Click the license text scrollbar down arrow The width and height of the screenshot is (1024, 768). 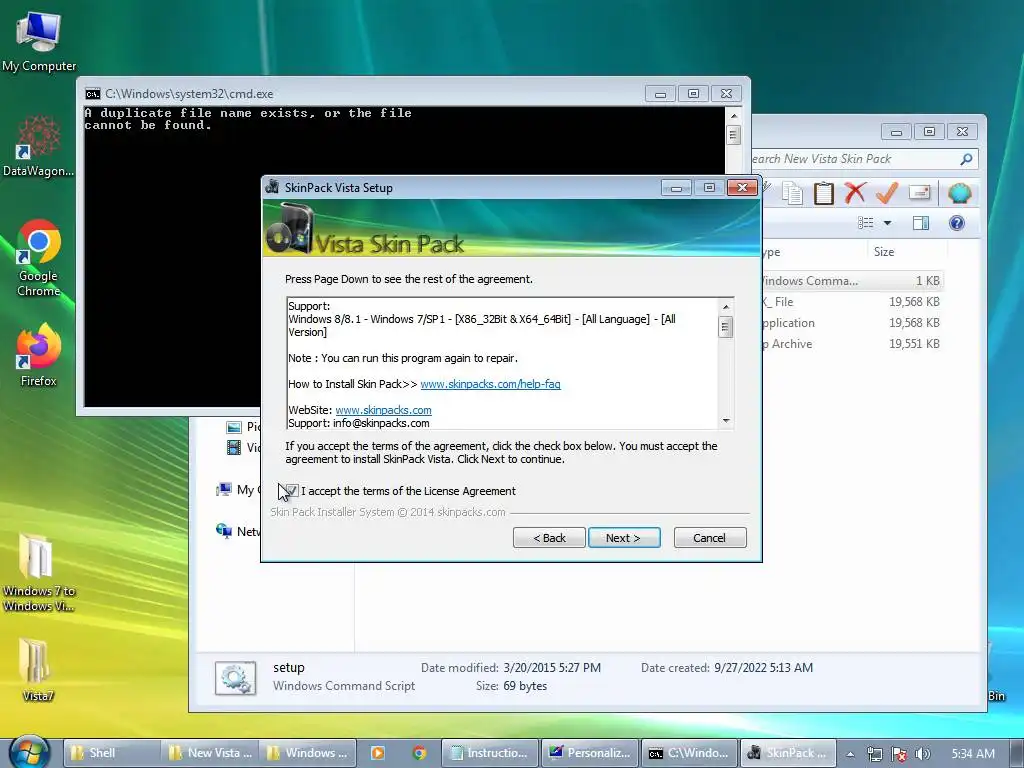[726, 421]
